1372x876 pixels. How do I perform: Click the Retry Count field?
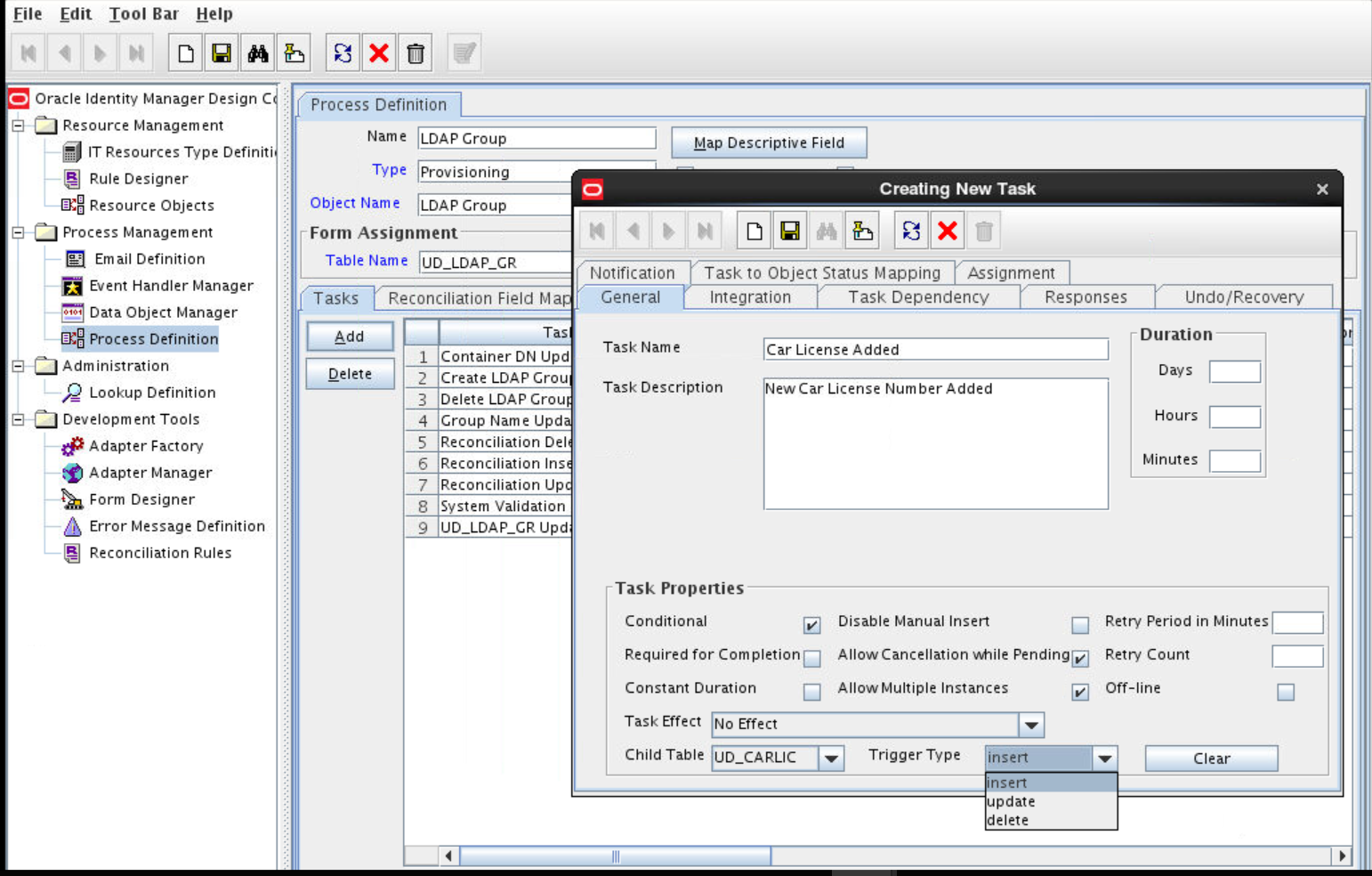pyautogui.click(x=1297, y=656)
